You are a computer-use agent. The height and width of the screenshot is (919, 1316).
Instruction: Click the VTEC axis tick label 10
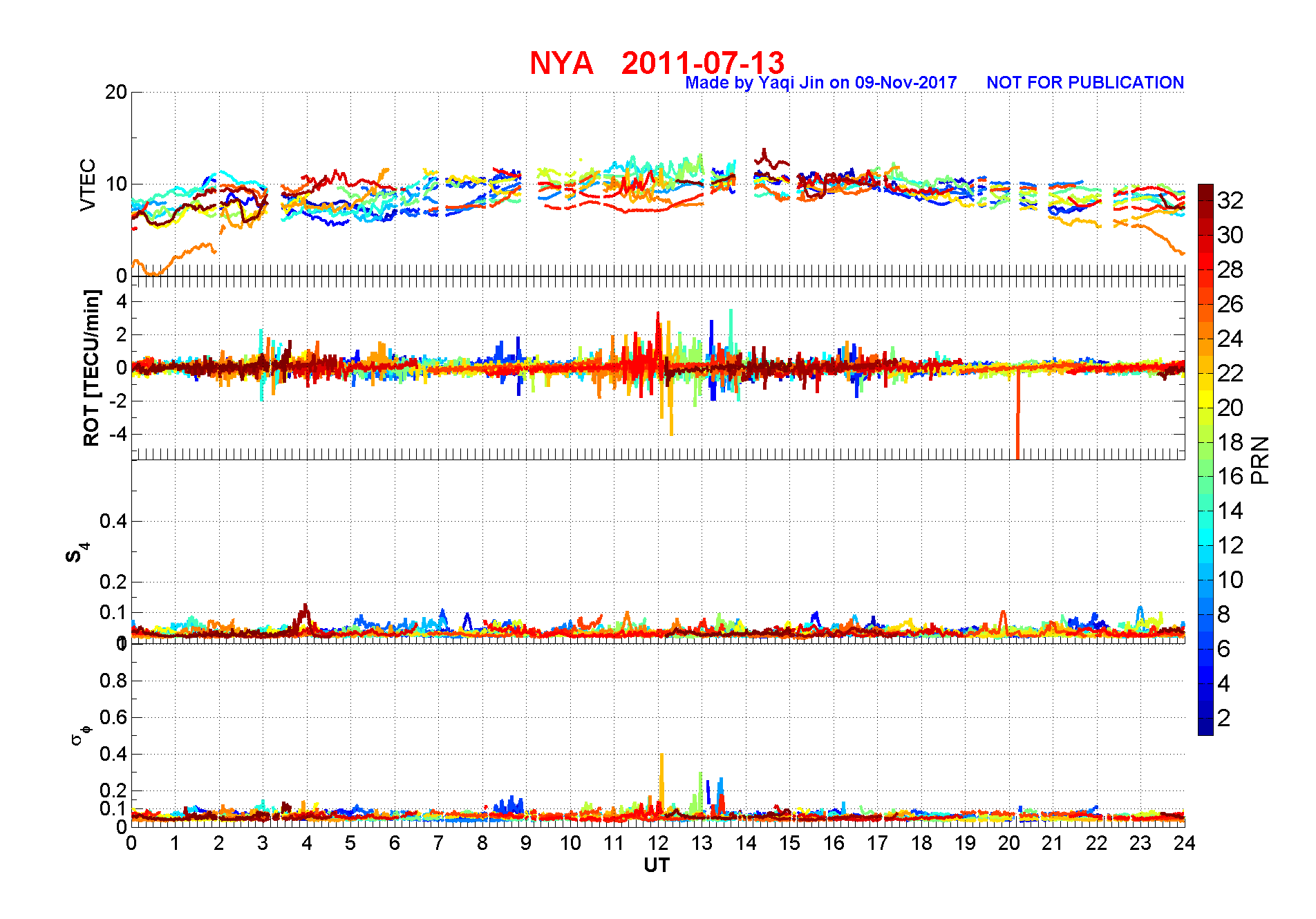tap(116, 184)
